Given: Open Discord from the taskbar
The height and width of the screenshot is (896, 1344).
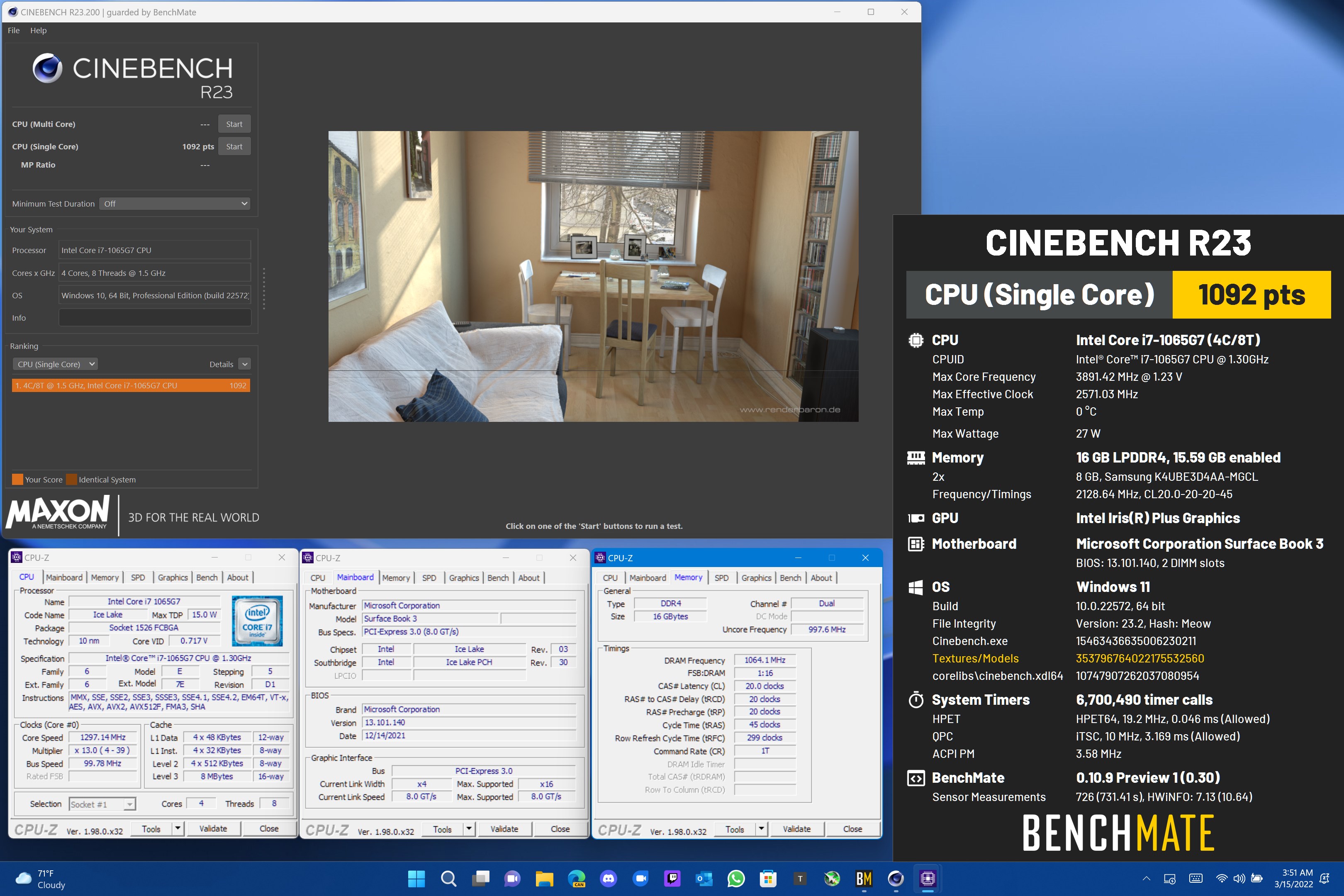Looking at the screenshot, I should coord(609,878).
